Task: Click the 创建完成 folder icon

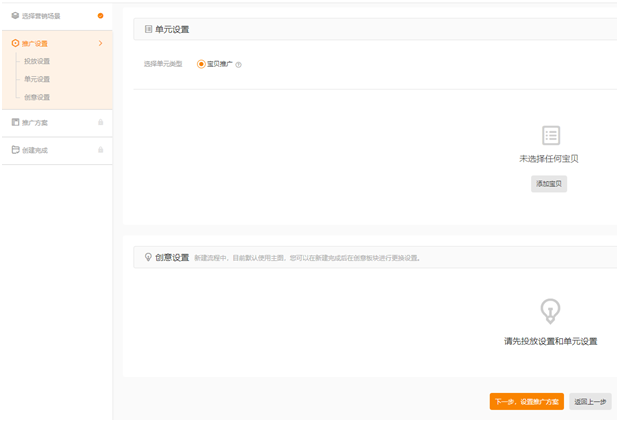Action: (x=15, y=150)
